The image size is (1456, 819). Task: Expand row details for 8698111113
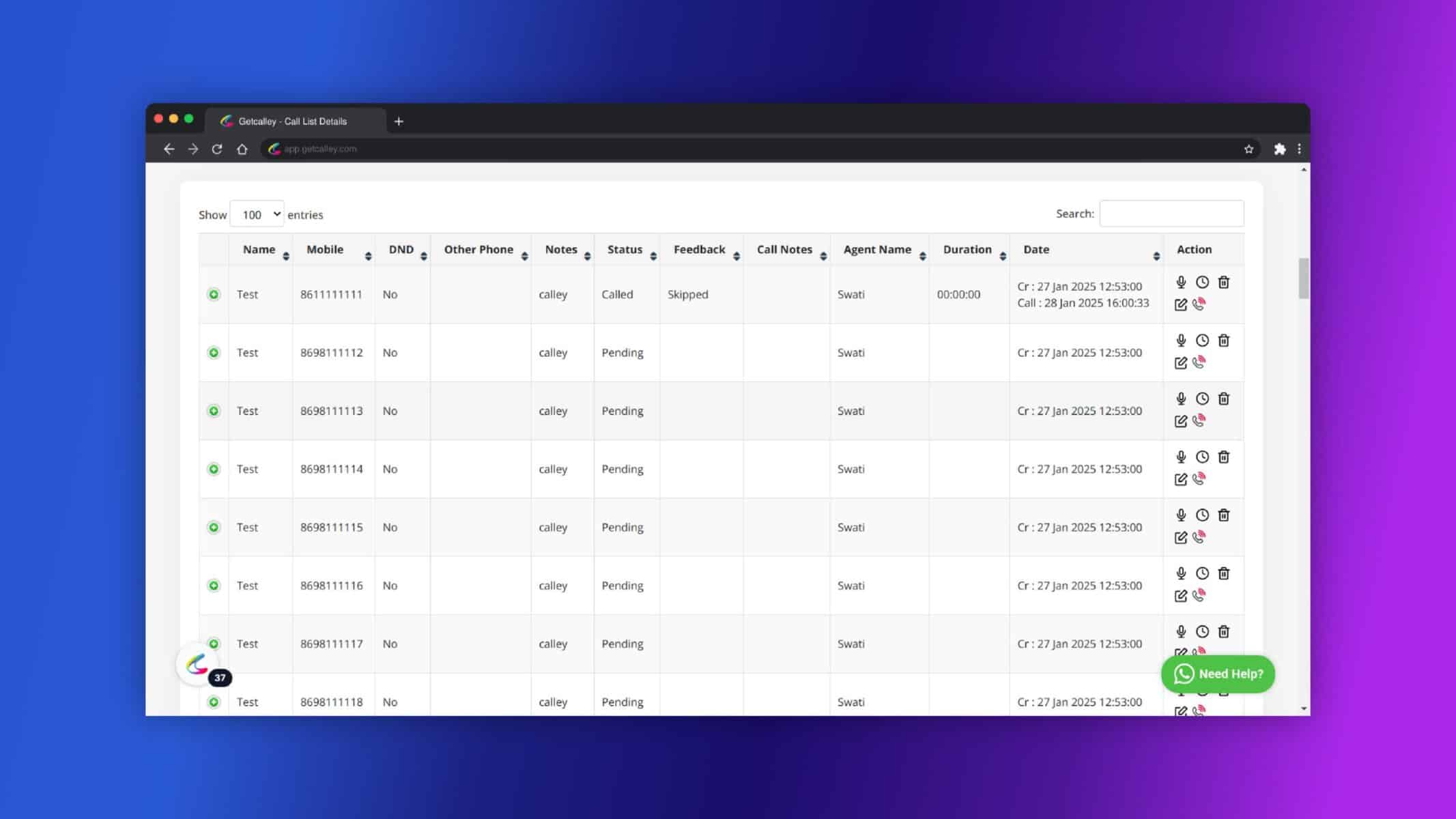click(x=214, y=411)
